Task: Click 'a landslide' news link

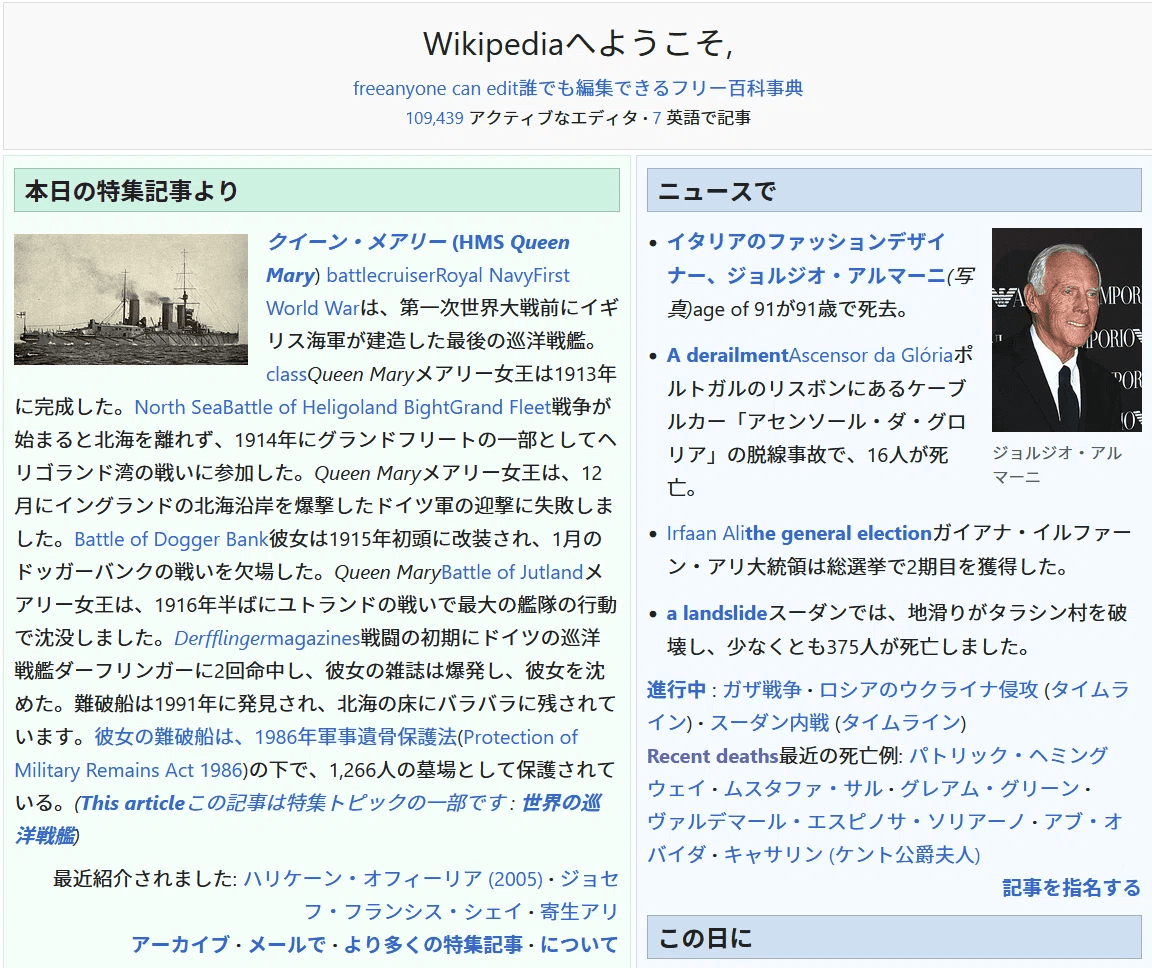Action: coord(717,613)
